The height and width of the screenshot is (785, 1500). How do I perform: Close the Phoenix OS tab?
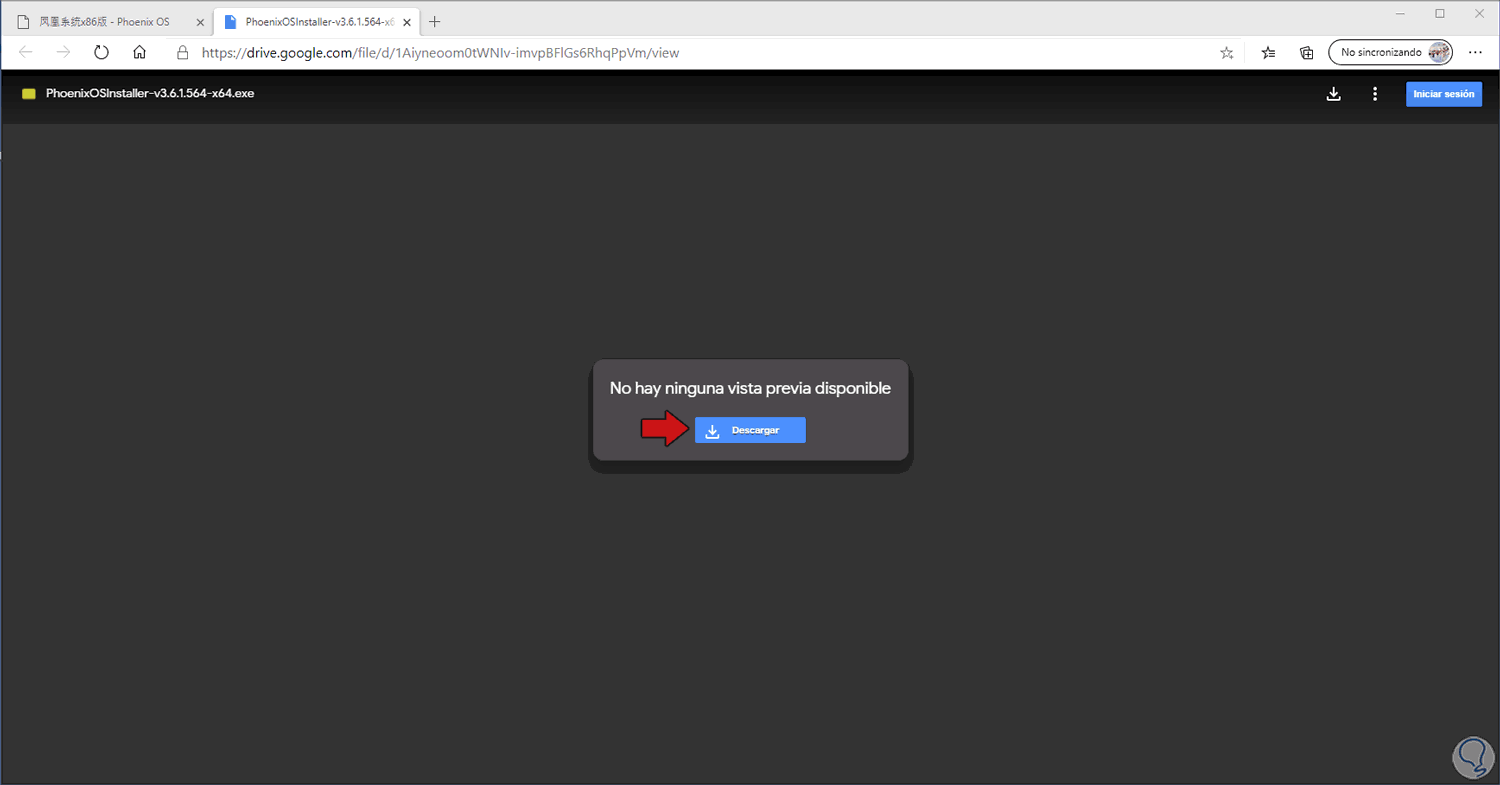pos(200,22)
